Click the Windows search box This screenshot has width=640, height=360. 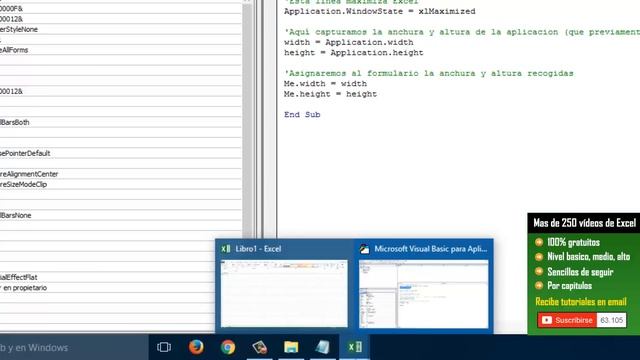point(74,347)
